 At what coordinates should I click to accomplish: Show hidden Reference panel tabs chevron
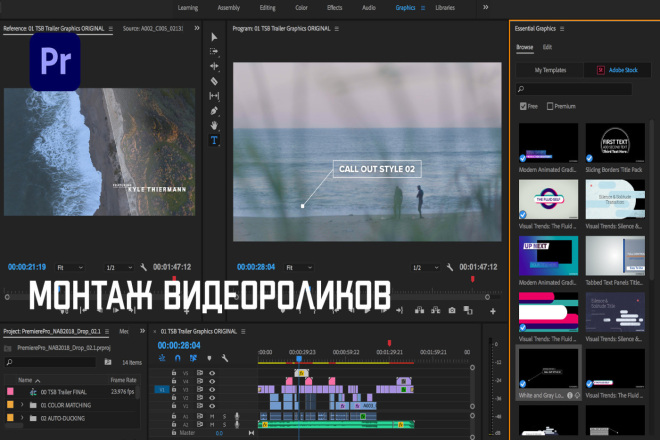click(197, 28)
